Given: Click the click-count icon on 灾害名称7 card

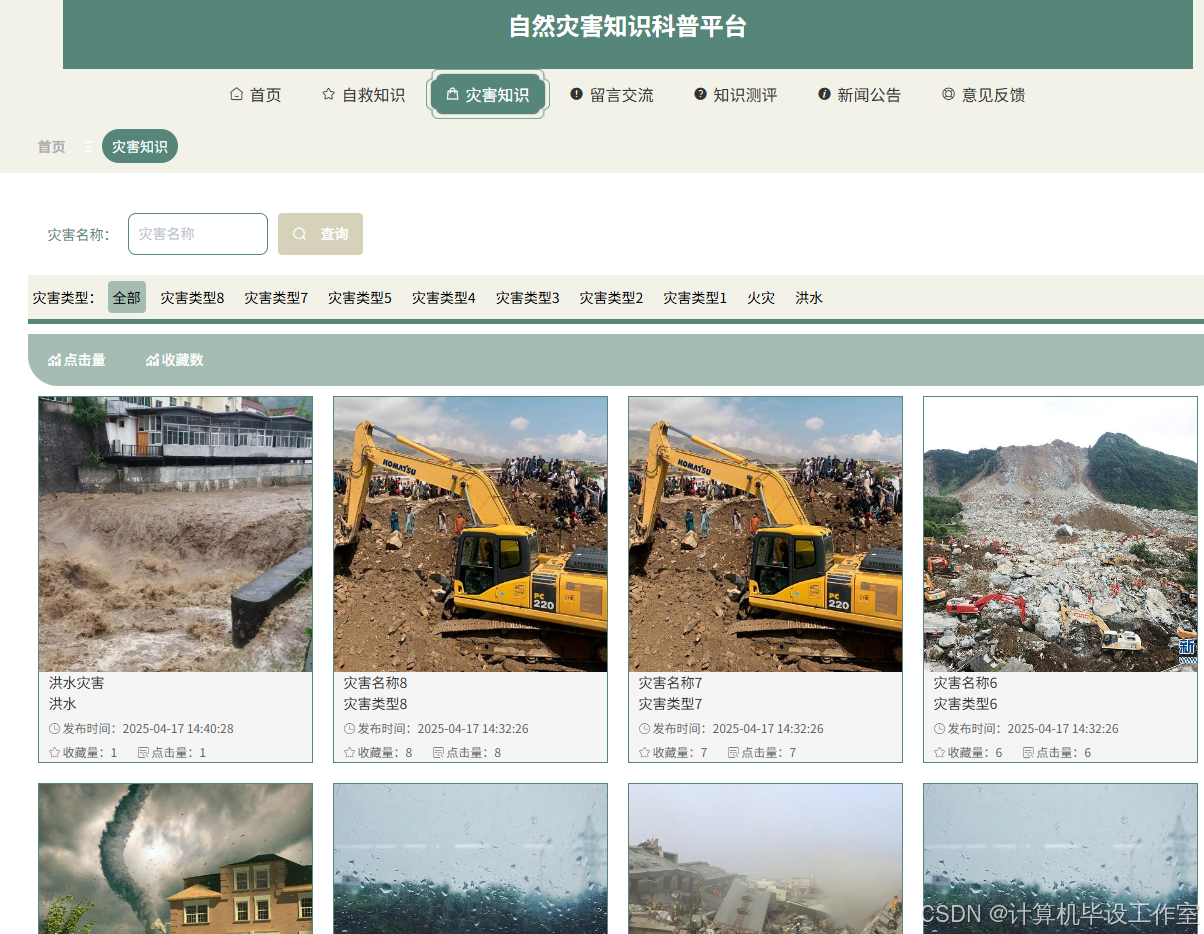Looking at the screenshot, I should (733, 752).
